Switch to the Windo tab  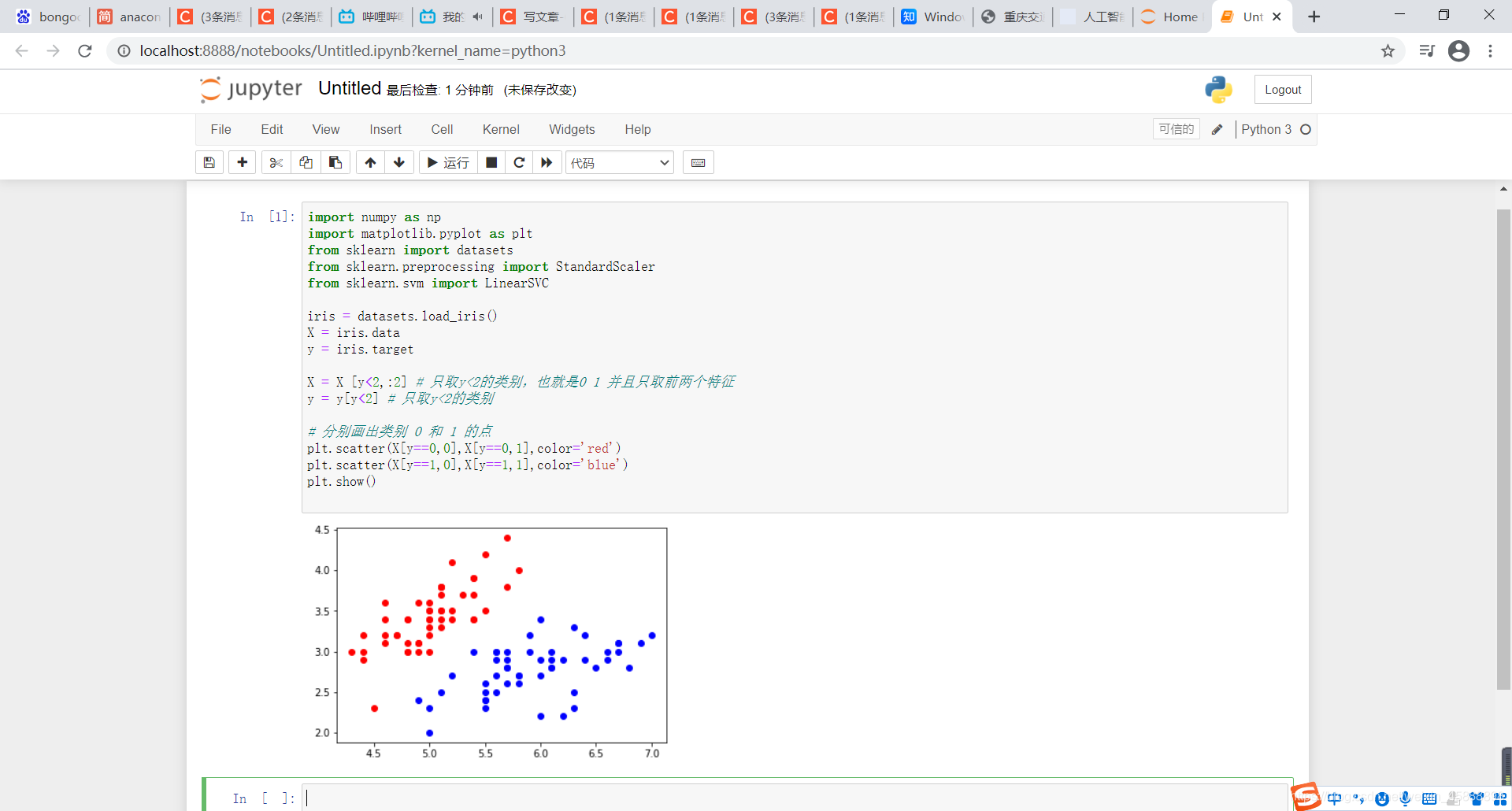[933, 17]
